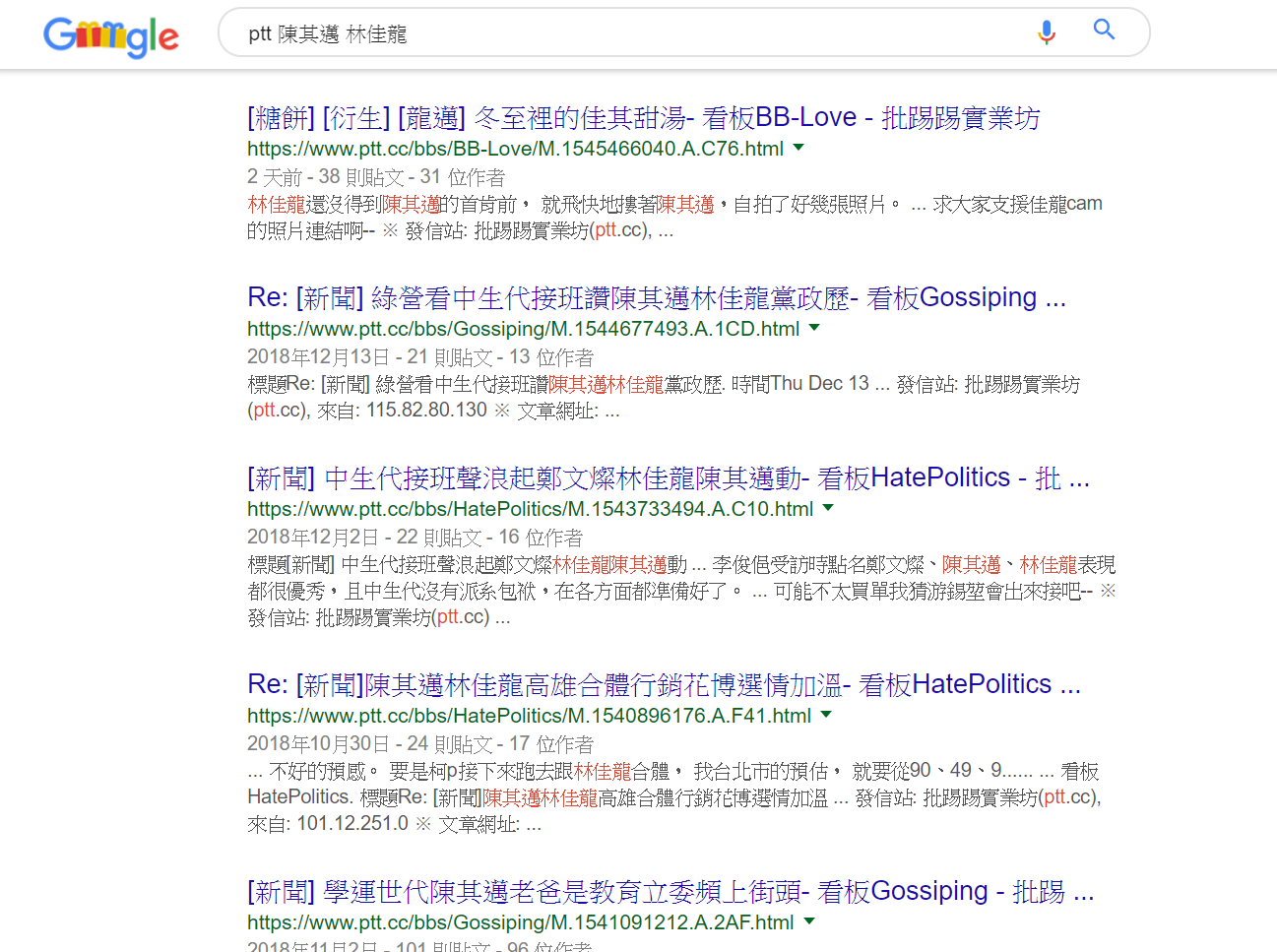The width and height of the screenshot is (1277, 952).
Task: Click URL text HatePolitics/M.1543733494.A.C10.html
Action: tap(530, 509)
